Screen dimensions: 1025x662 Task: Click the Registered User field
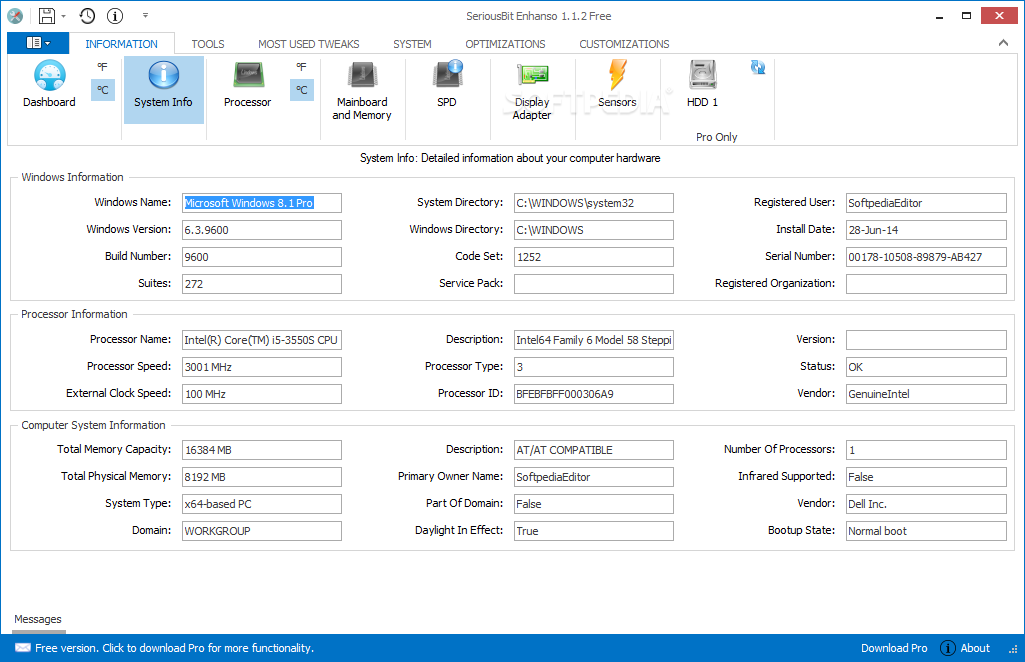pyautogui.click(x=926, y=203)
